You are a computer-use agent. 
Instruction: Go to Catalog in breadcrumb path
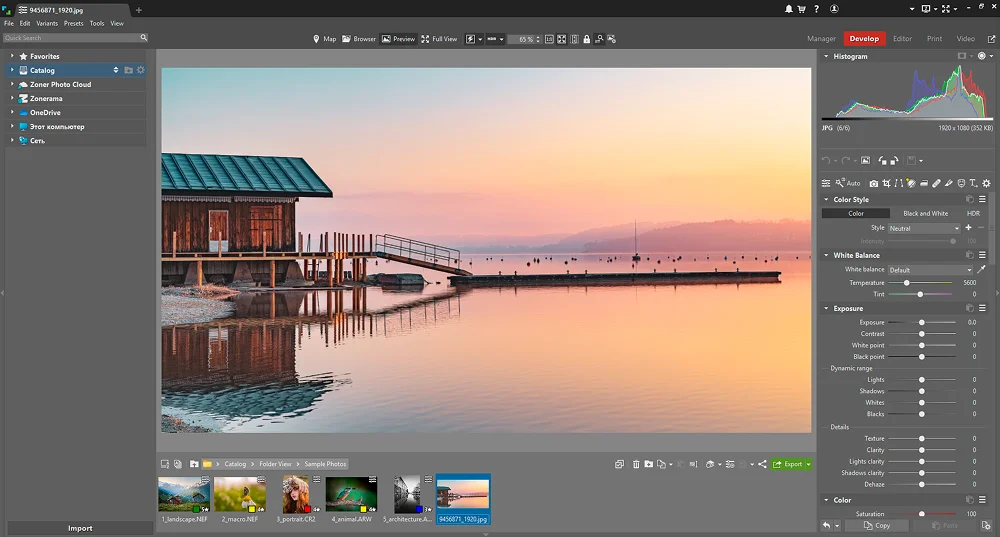(235, 464)
